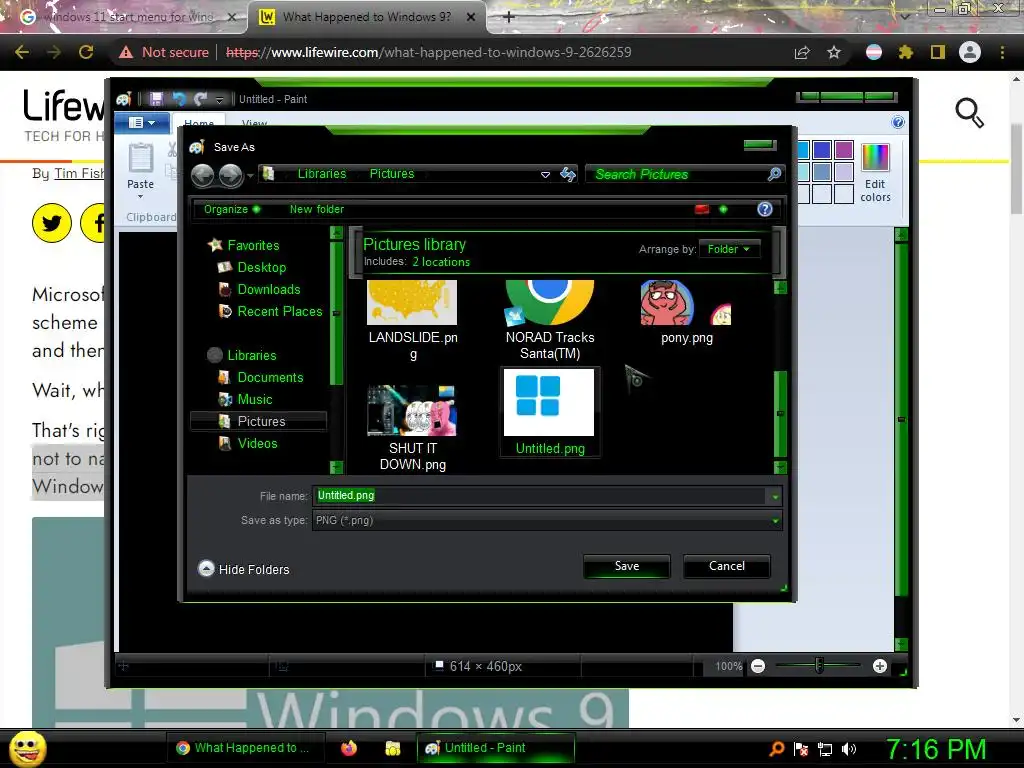Screen dimensions: 1024x768
Task: Click Pictures in the Save As address bar
Action: pyautogui.click(x=392, y=174)
